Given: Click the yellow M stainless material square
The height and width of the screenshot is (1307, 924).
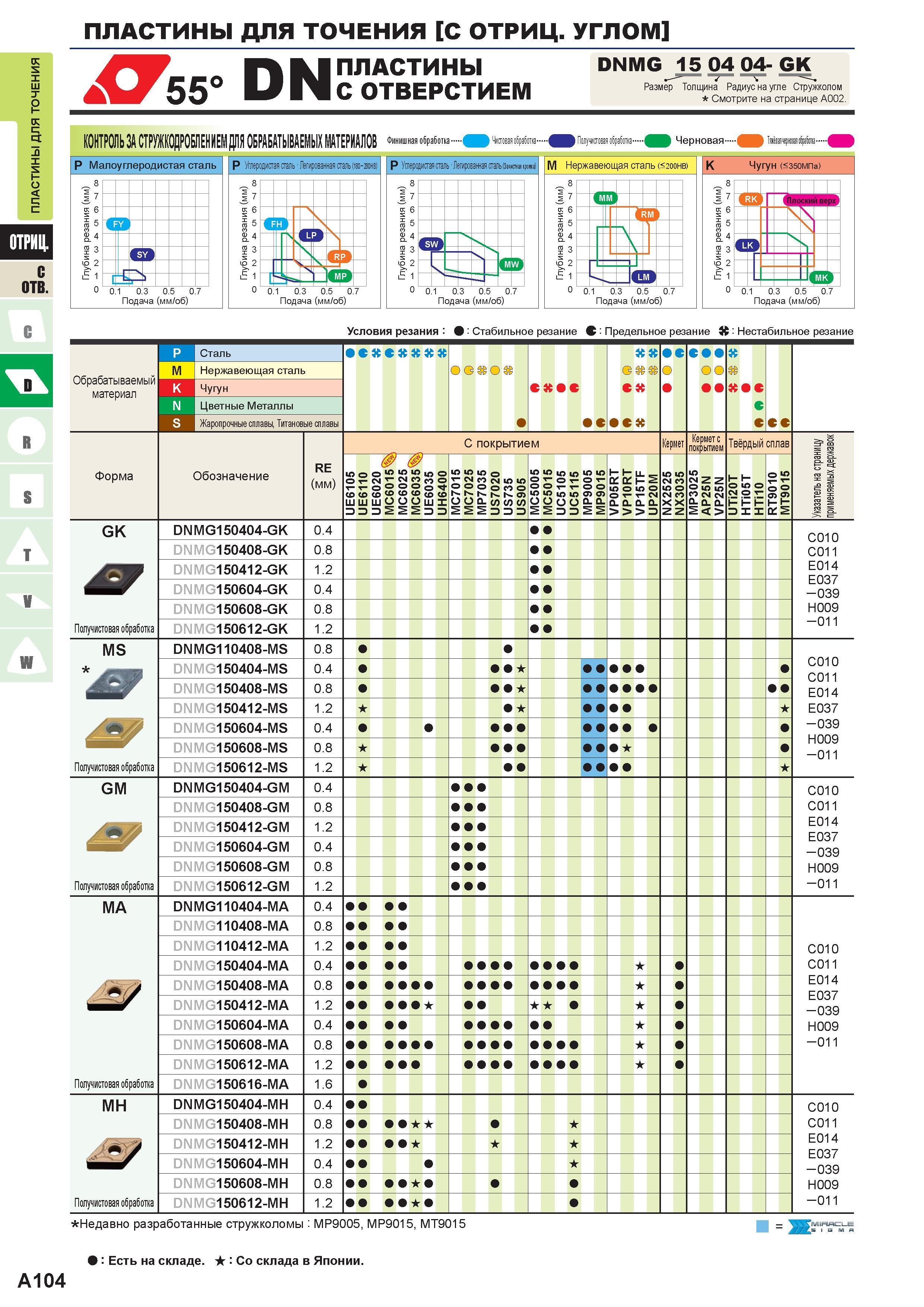Looking at the screenshot, I should click(x=177, y=371).
